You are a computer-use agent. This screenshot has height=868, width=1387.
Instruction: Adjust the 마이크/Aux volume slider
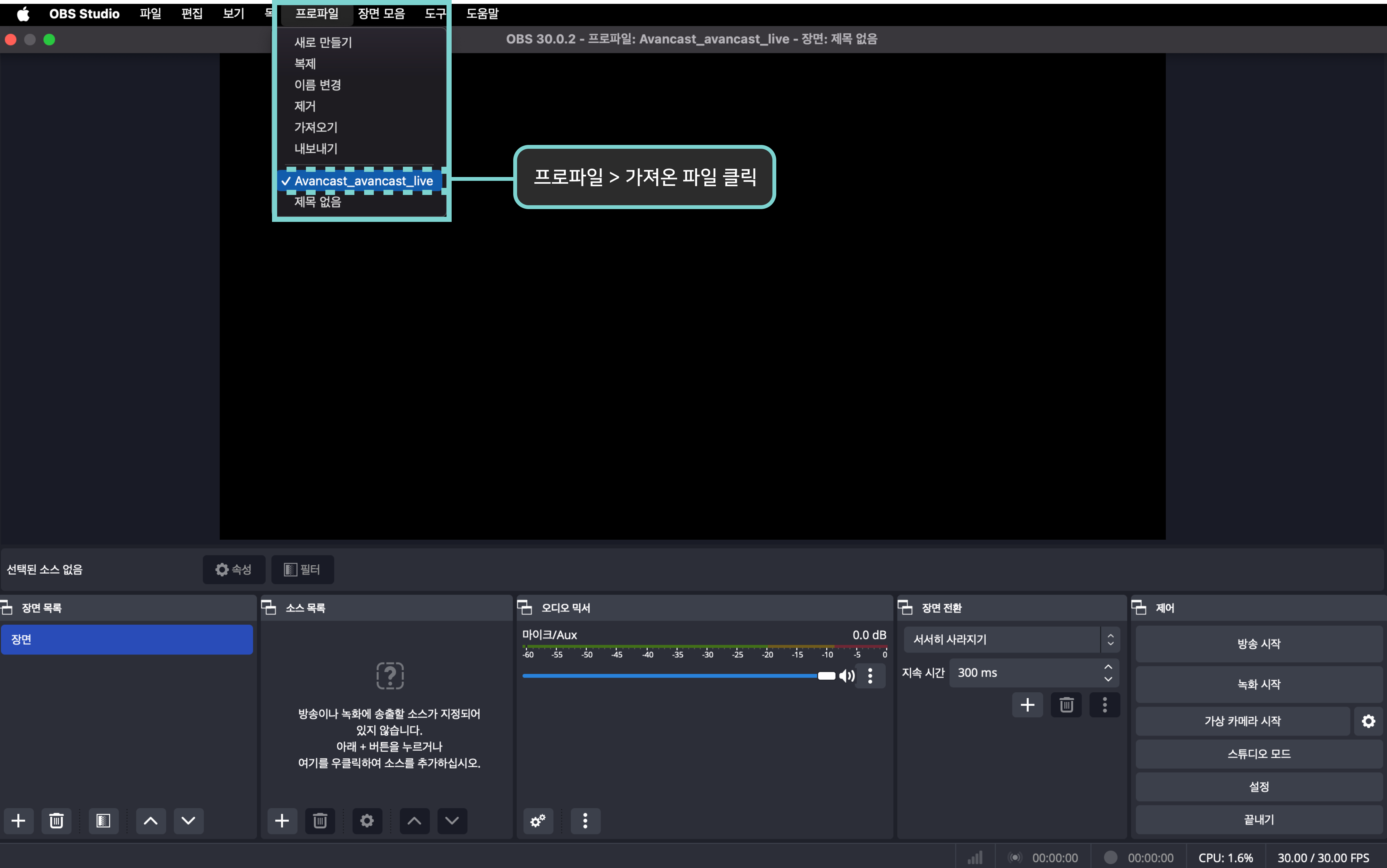[x=826, y=676]
